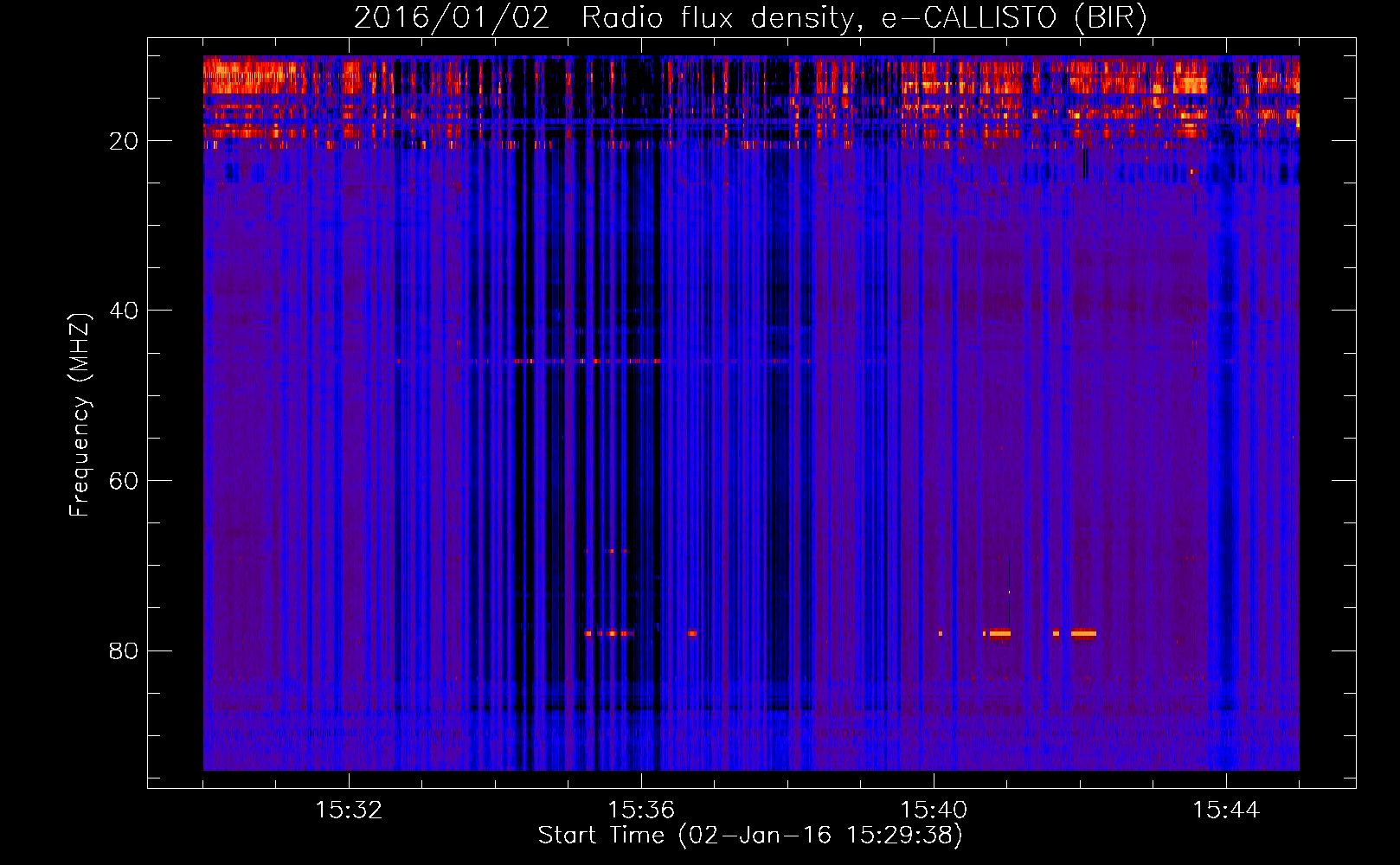
Task: Click the Start Time axis label
Action: (x=750, y=836)
